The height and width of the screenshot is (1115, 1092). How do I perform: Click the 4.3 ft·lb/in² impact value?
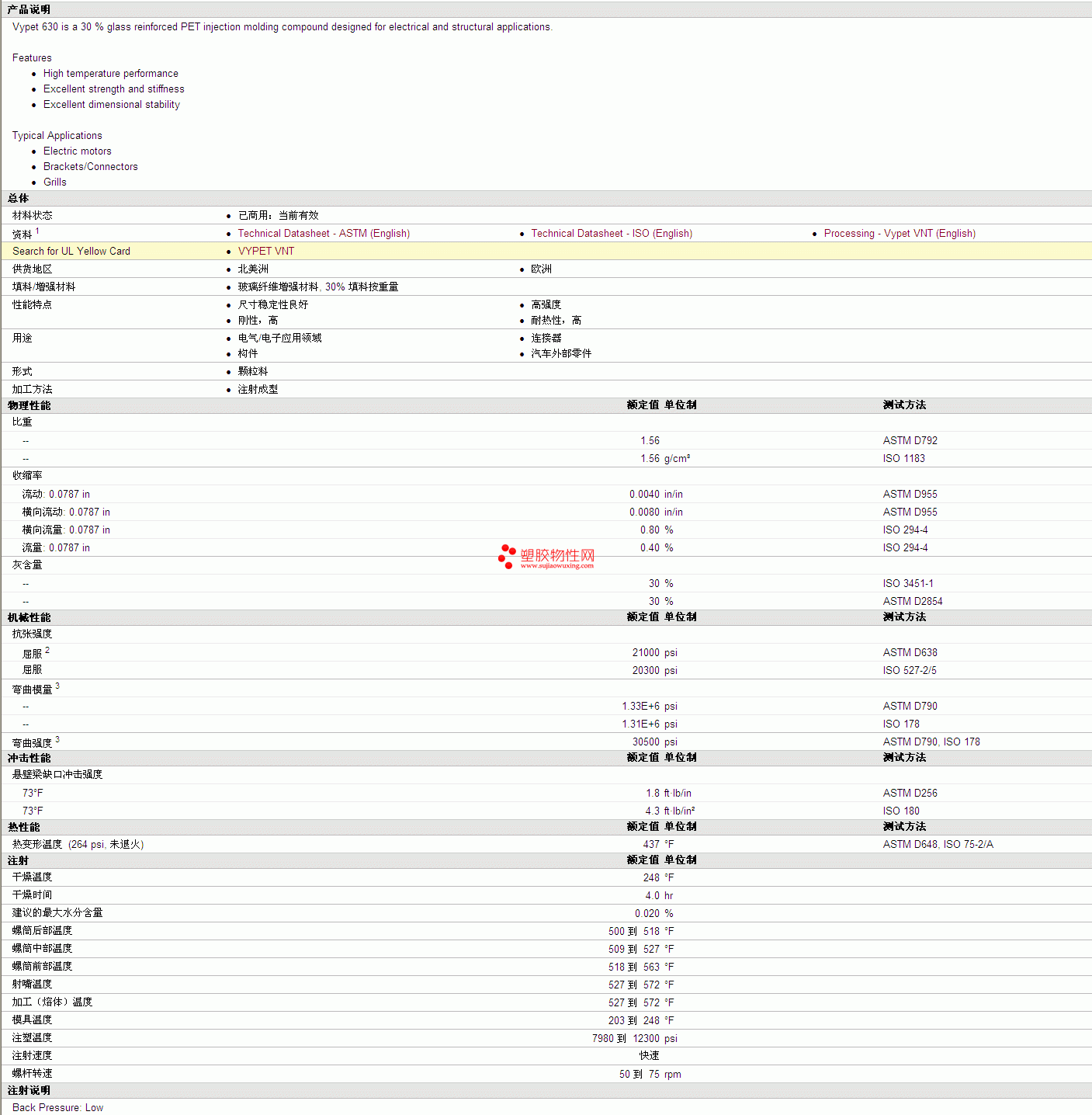pos(670,811)
